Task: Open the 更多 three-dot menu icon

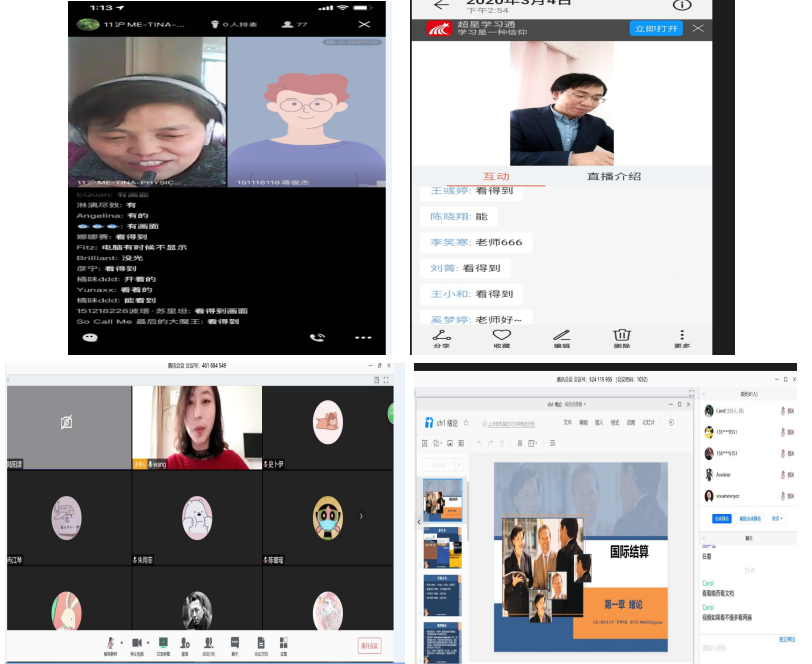Action: (682, 336)
